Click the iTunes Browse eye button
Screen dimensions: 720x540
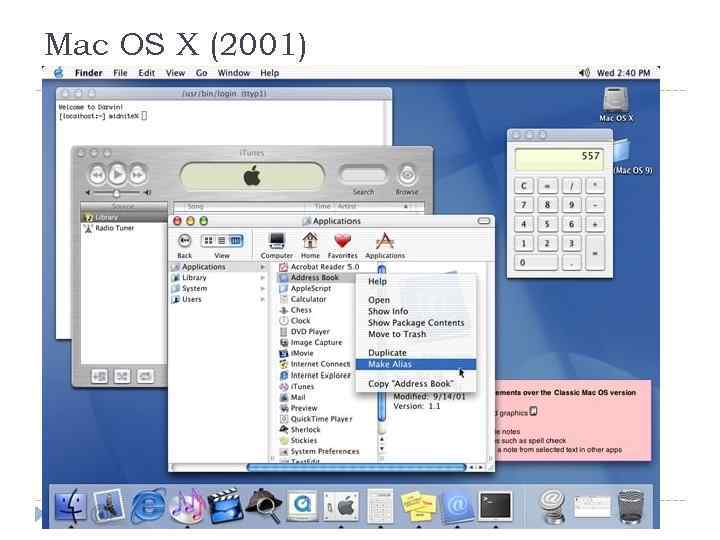[x=407, y=175]
